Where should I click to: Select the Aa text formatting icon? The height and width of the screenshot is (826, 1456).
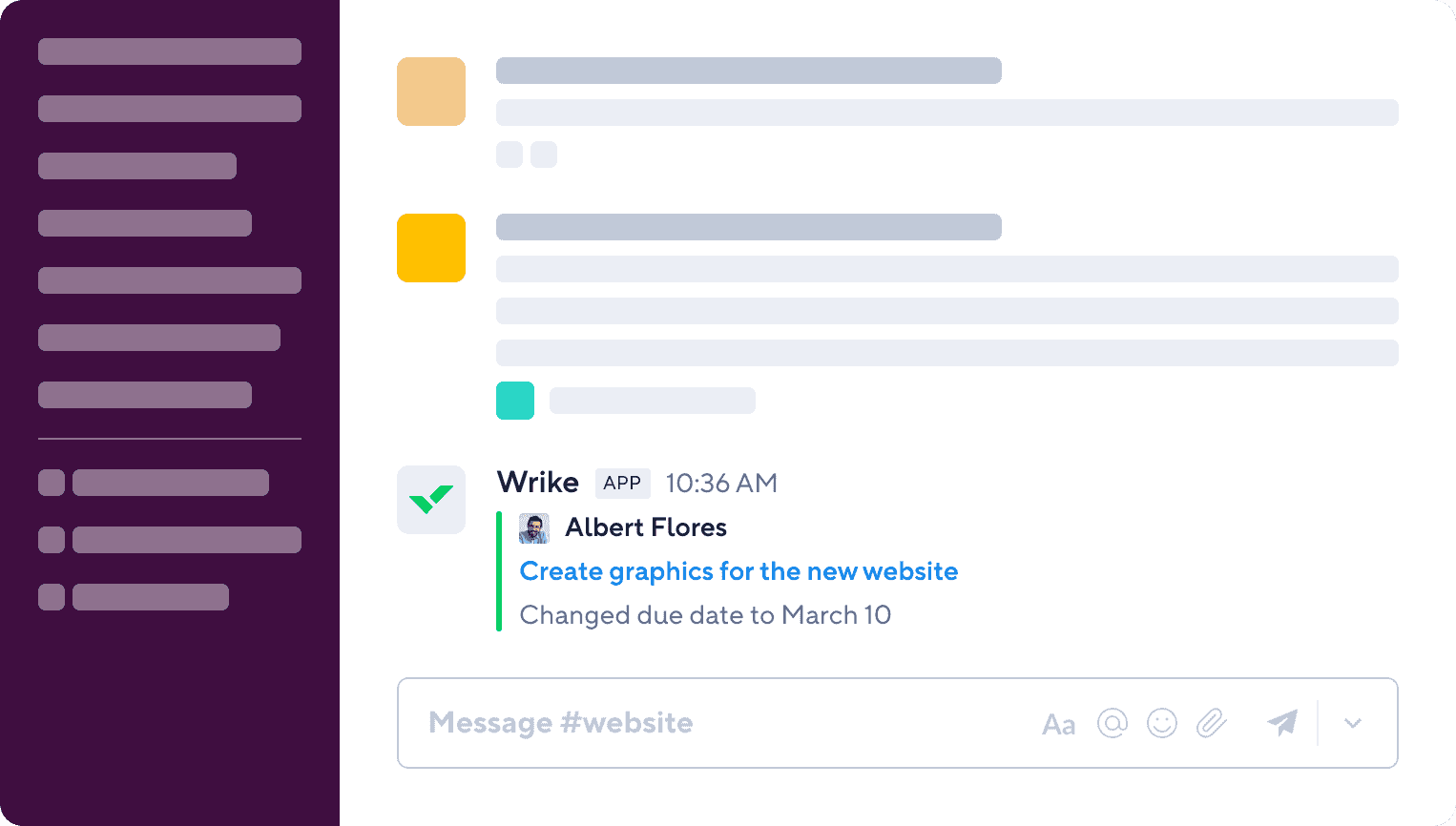1058,724
